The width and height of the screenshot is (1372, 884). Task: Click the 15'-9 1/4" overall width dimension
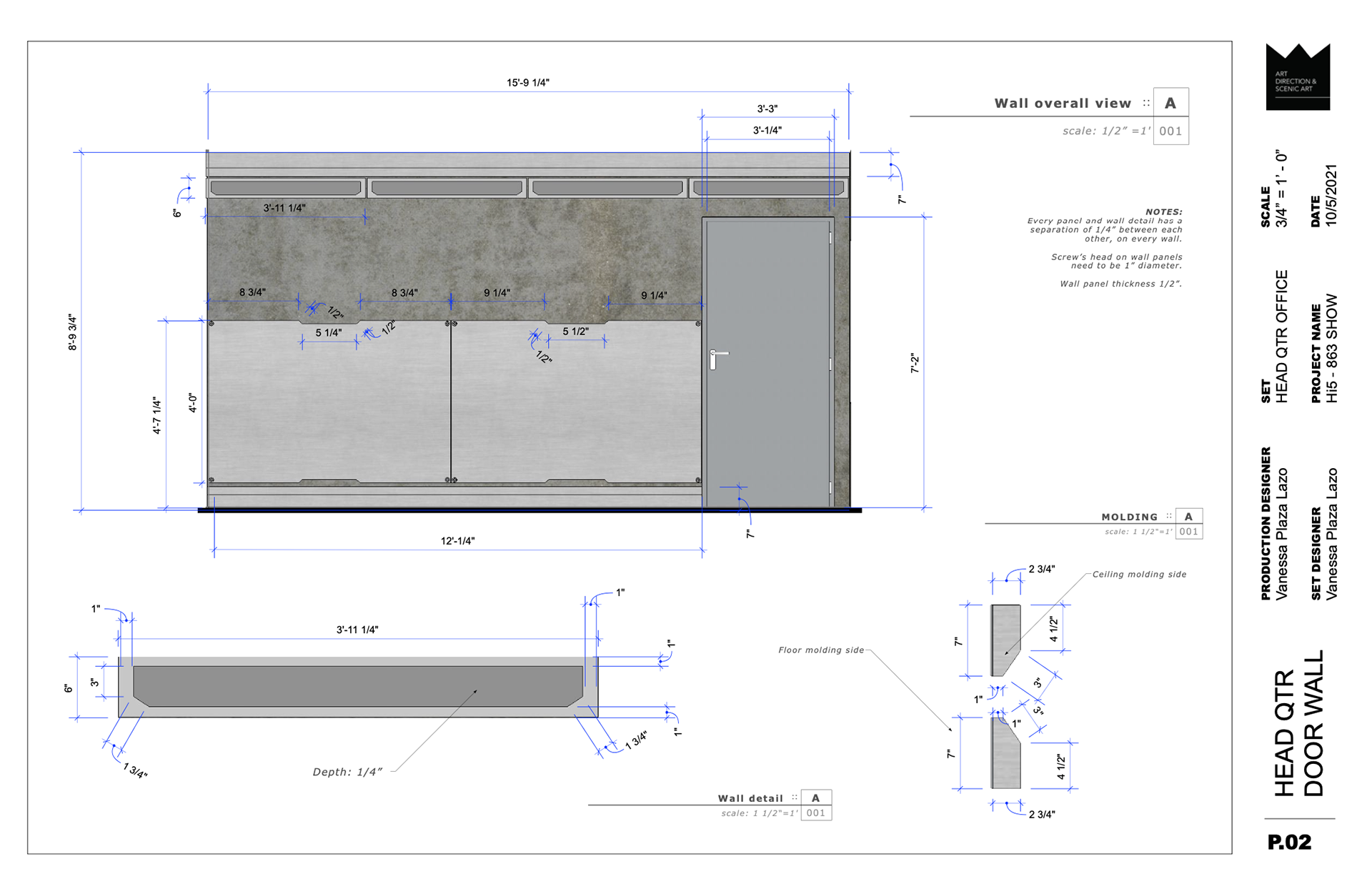pos(527,83)
